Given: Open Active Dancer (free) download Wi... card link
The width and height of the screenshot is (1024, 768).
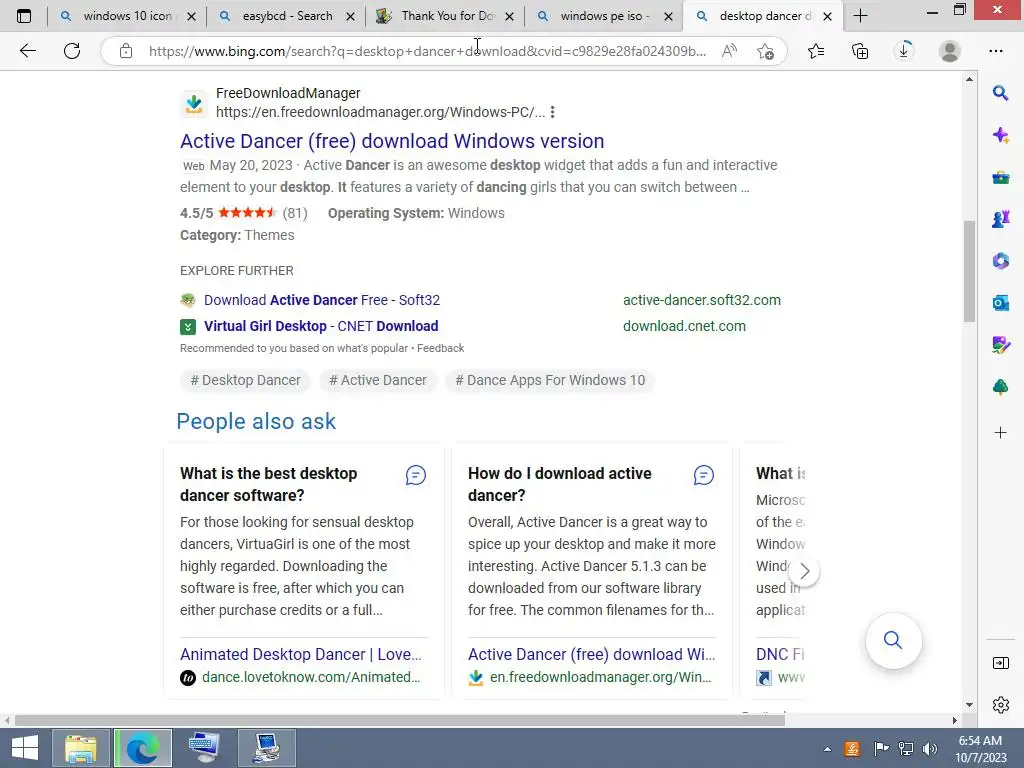Looking at the screenshot, I should [591, 654].
